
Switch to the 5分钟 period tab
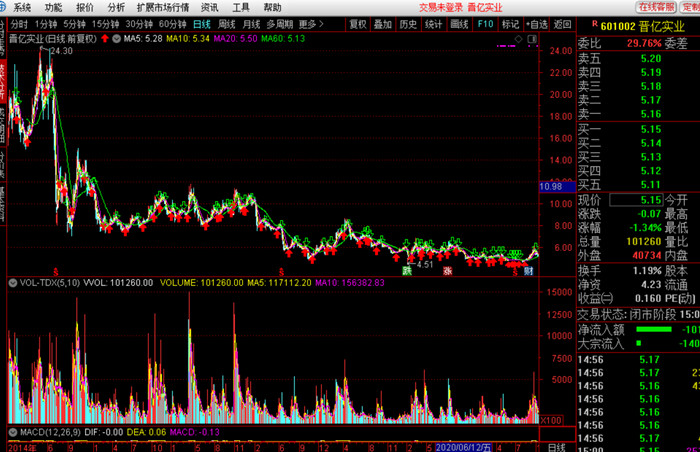[74, 24]
